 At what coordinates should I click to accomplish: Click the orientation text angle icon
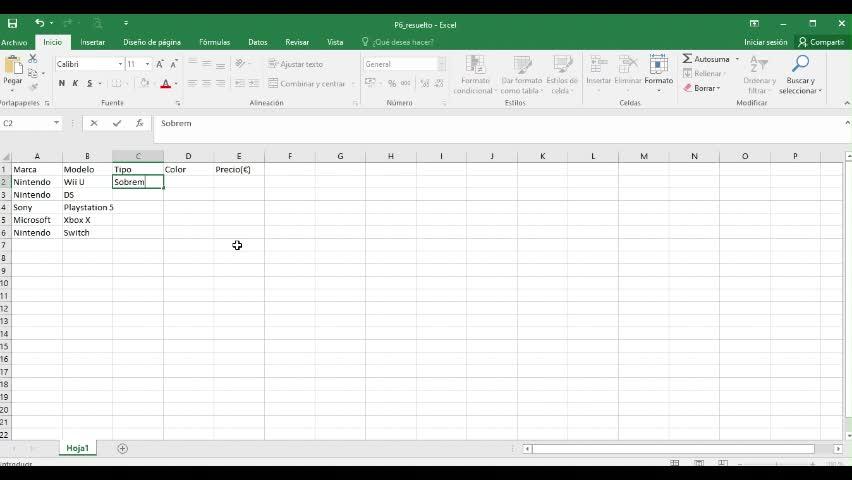tap(240, 64)
